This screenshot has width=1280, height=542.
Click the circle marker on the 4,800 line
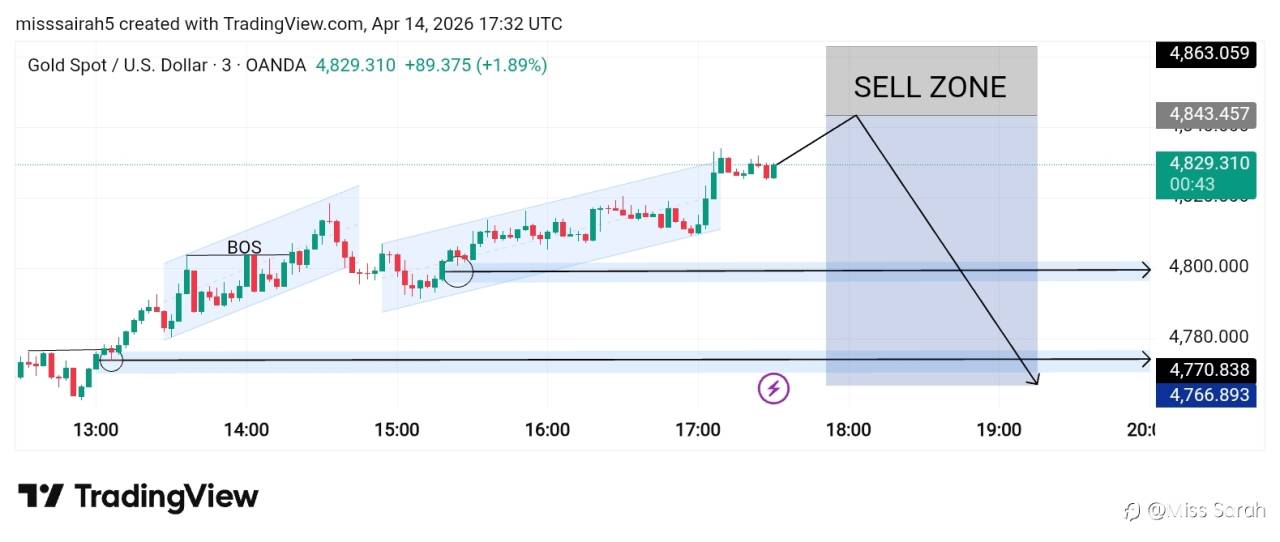pyautogui.click(x=458, y=272)
